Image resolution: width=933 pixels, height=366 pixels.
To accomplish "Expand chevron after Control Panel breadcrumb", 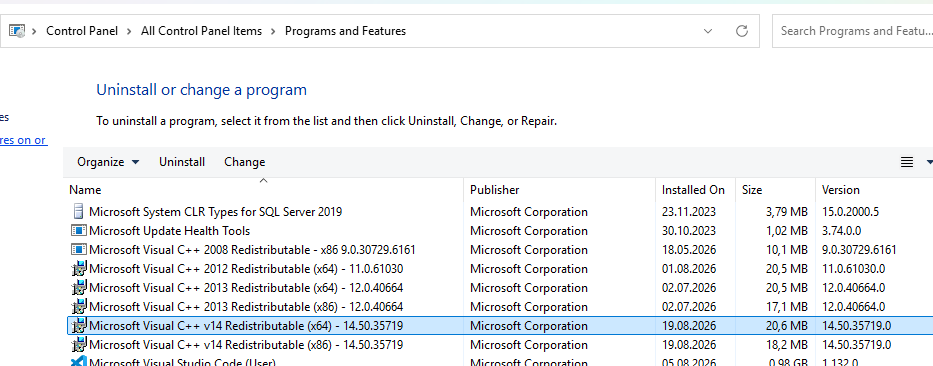I will coord(129,31).
